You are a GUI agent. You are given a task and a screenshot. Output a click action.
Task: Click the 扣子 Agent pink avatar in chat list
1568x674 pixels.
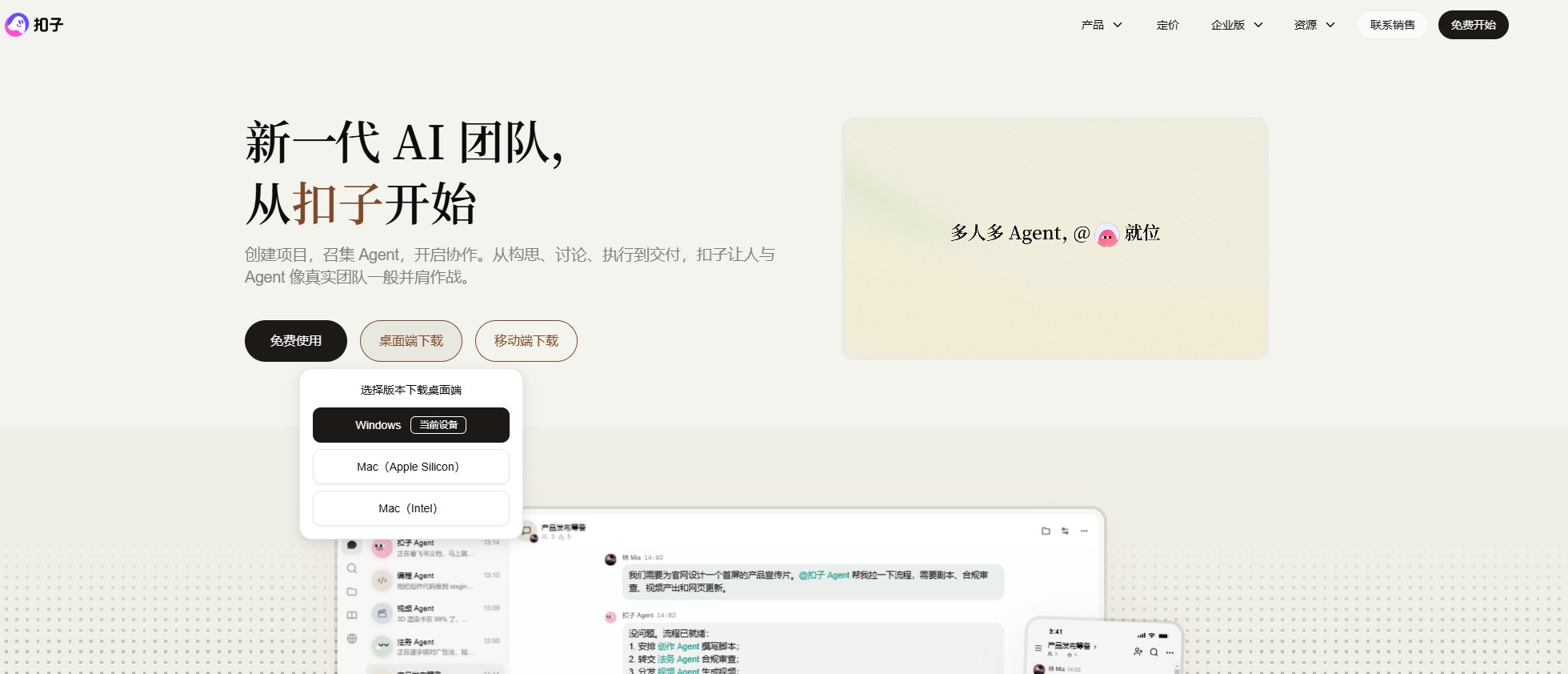pyautogui.click(x=382, y=548)
